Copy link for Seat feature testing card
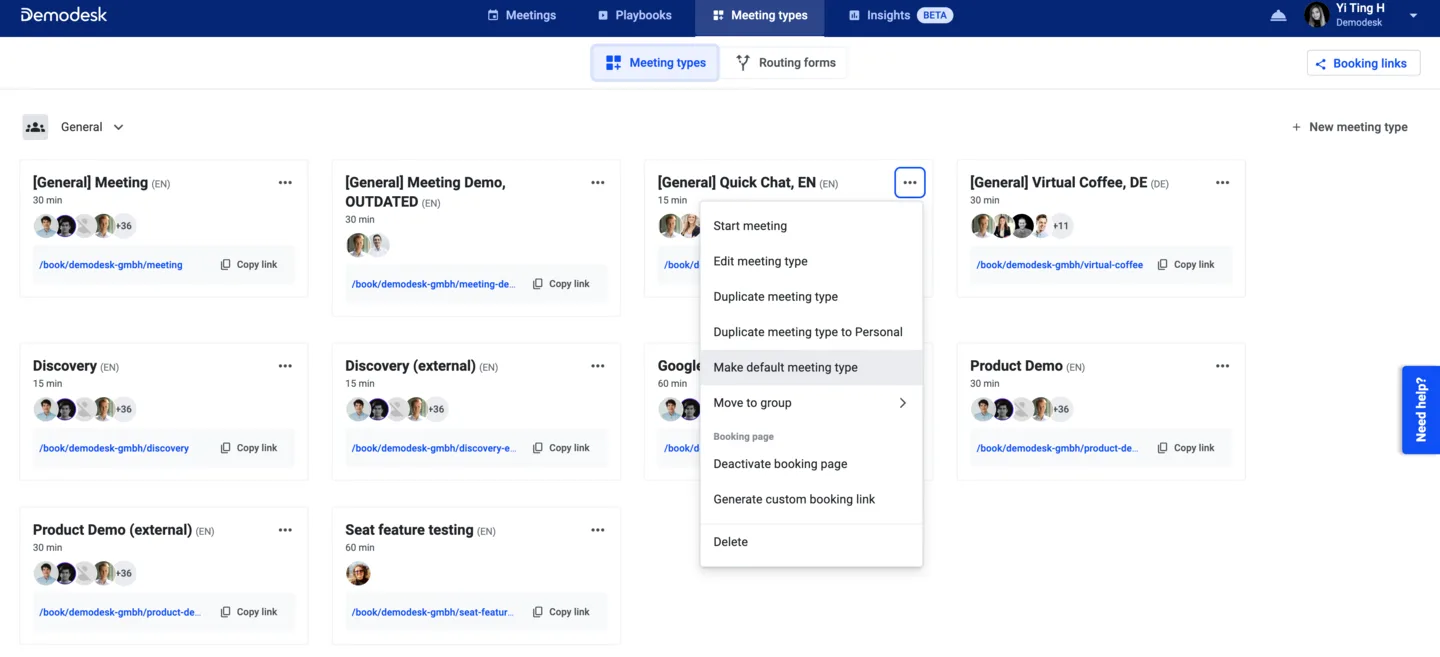Screen dimensions: 1440x657 (561, 612)
